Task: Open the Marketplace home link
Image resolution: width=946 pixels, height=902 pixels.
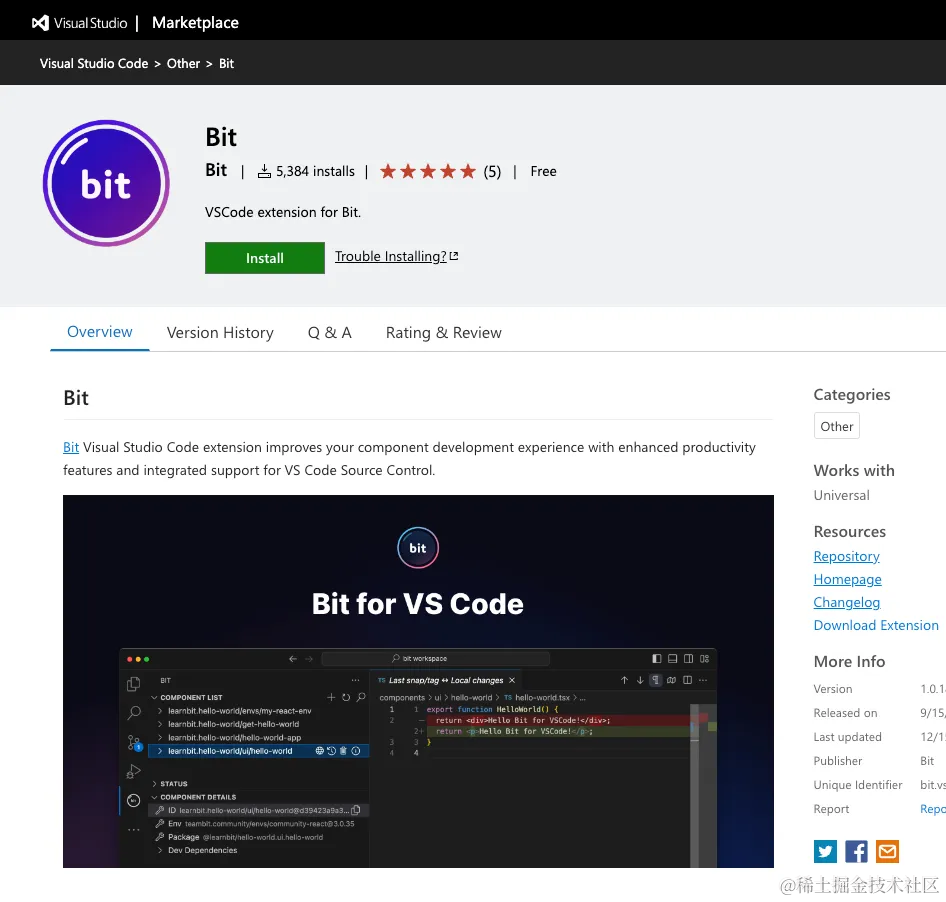Action: point(195,23)
